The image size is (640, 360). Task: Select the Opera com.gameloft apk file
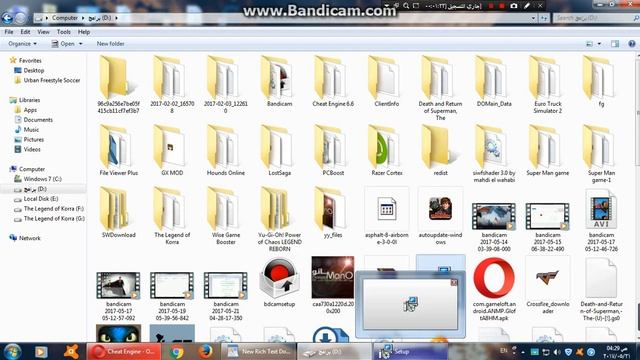[494, 289]
